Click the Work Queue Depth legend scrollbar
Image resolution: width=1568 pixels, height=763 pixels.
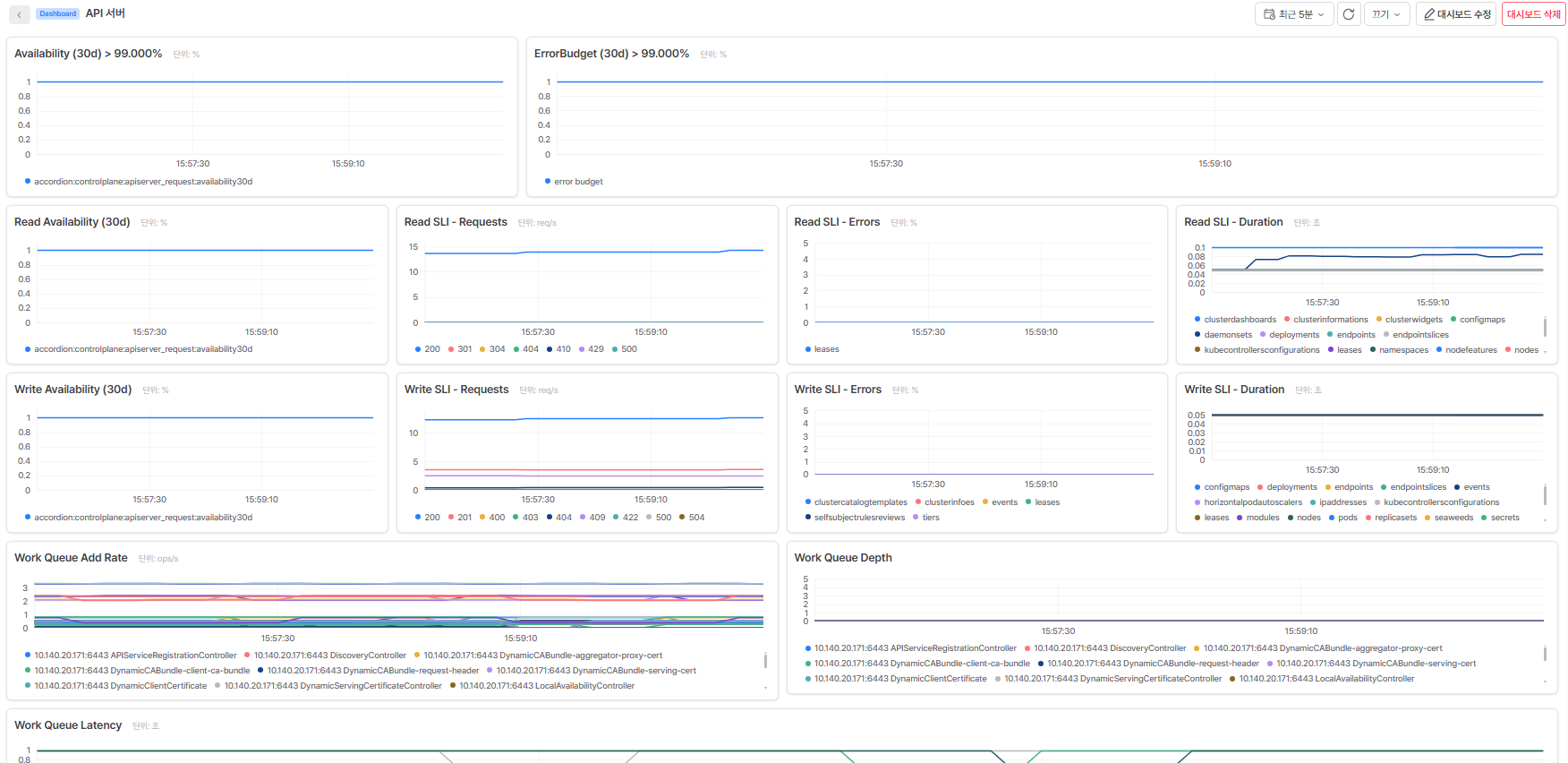click(x=1545, y=654)
